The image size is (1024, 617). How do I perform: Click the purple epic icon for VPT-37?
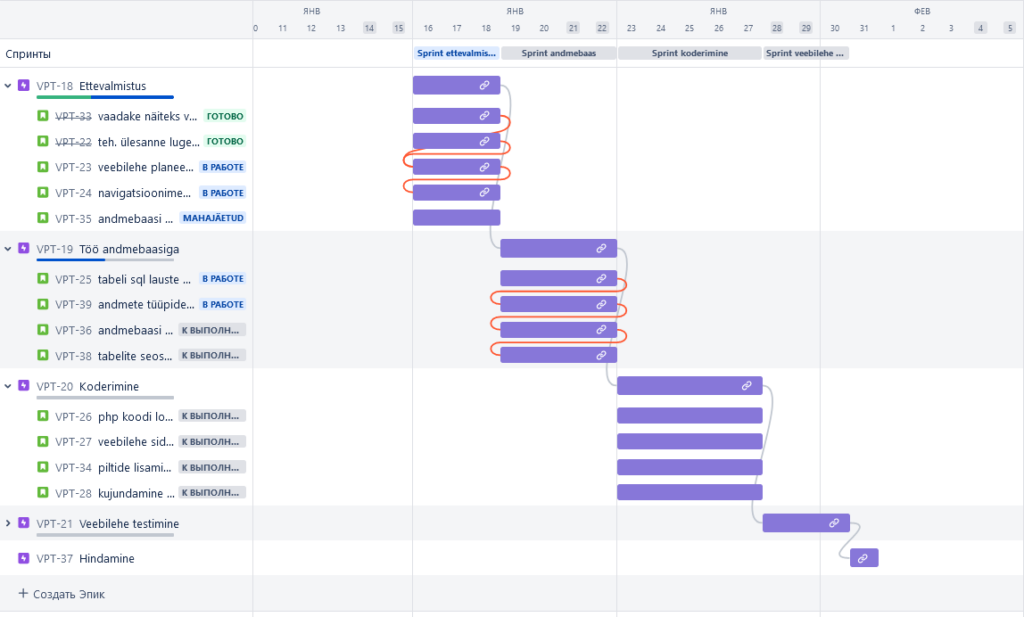click(24, 558)
